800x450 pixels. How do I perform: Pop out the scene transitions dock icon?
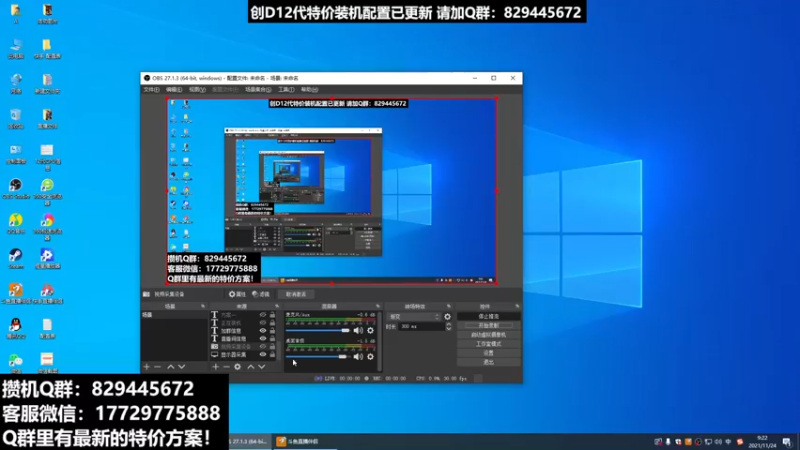point(449,306)
